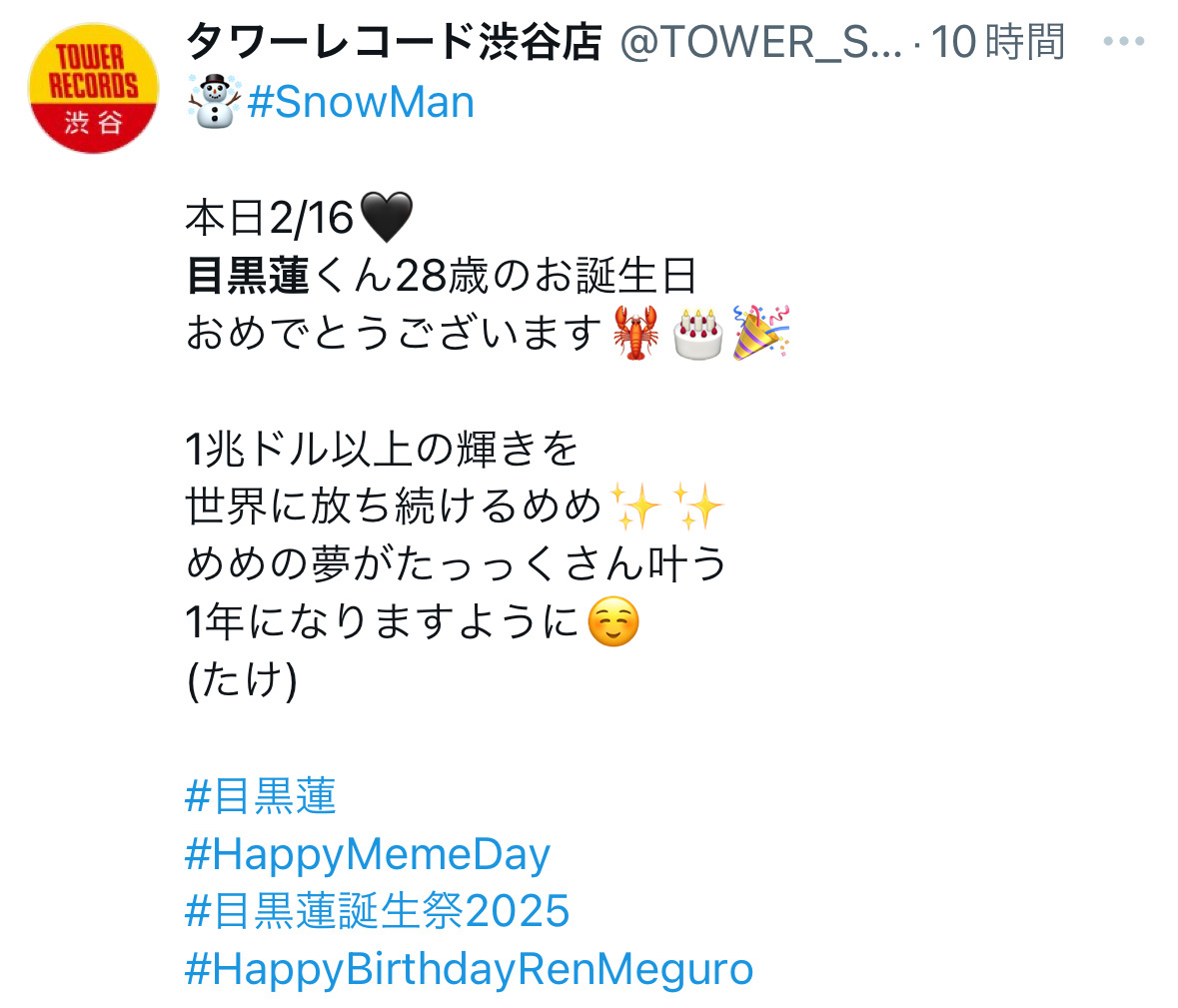Open the #SnowMan hashtag

tap(361, 102)
